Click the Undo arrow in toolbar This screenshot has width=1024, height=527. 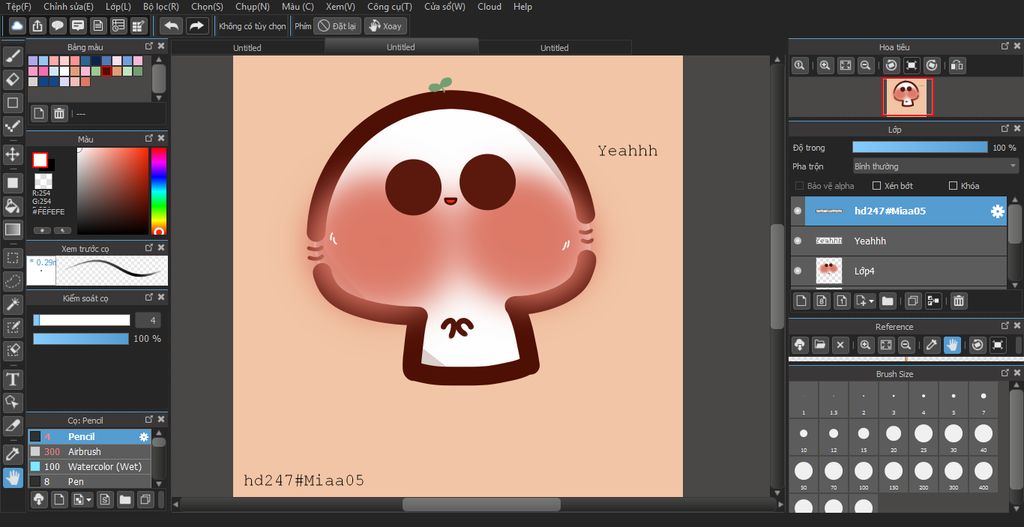pos(171,25)
